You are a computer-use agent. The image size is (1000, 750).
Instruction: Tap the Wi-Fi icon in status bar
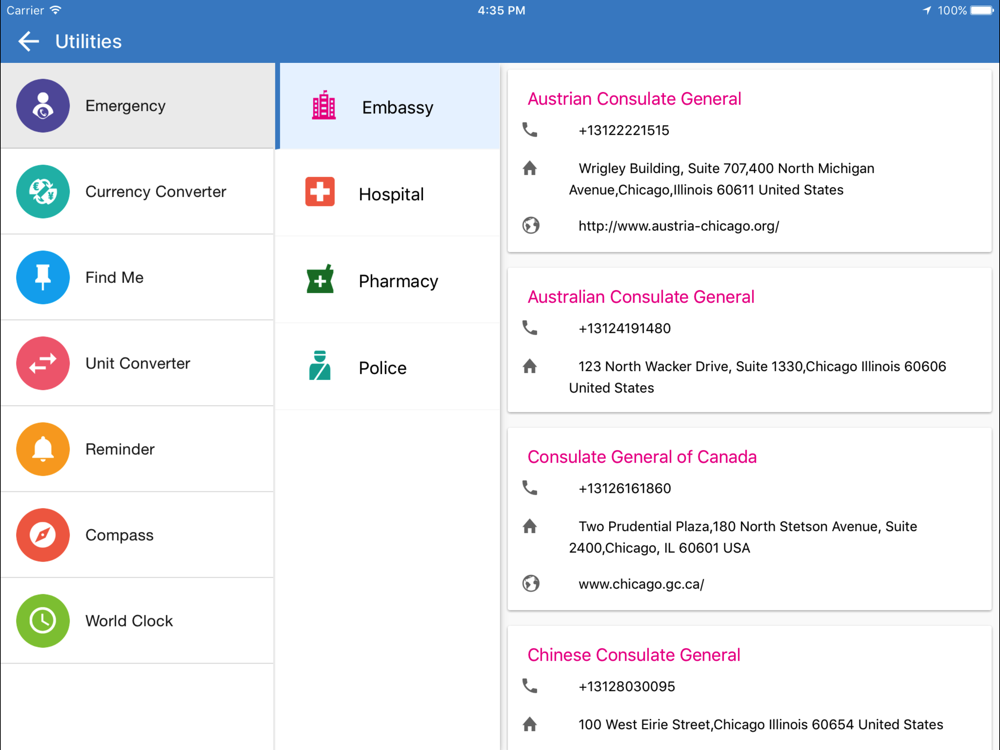pyautogui.click(x=55, y=10)
